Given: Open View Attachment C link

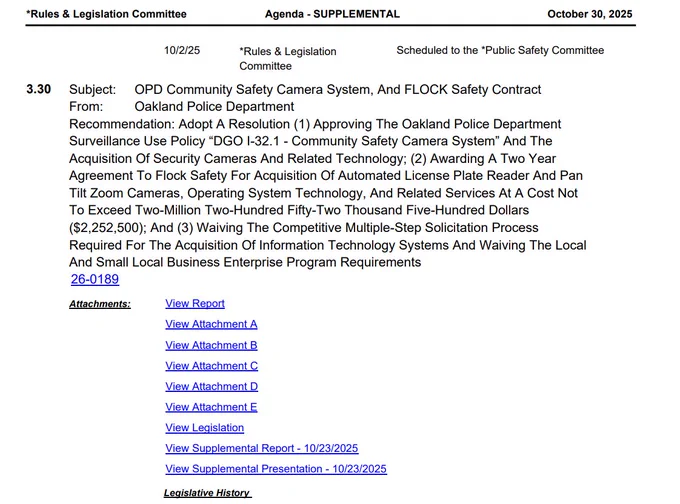Looking at the screenshot, I should (x=212, y=366).
